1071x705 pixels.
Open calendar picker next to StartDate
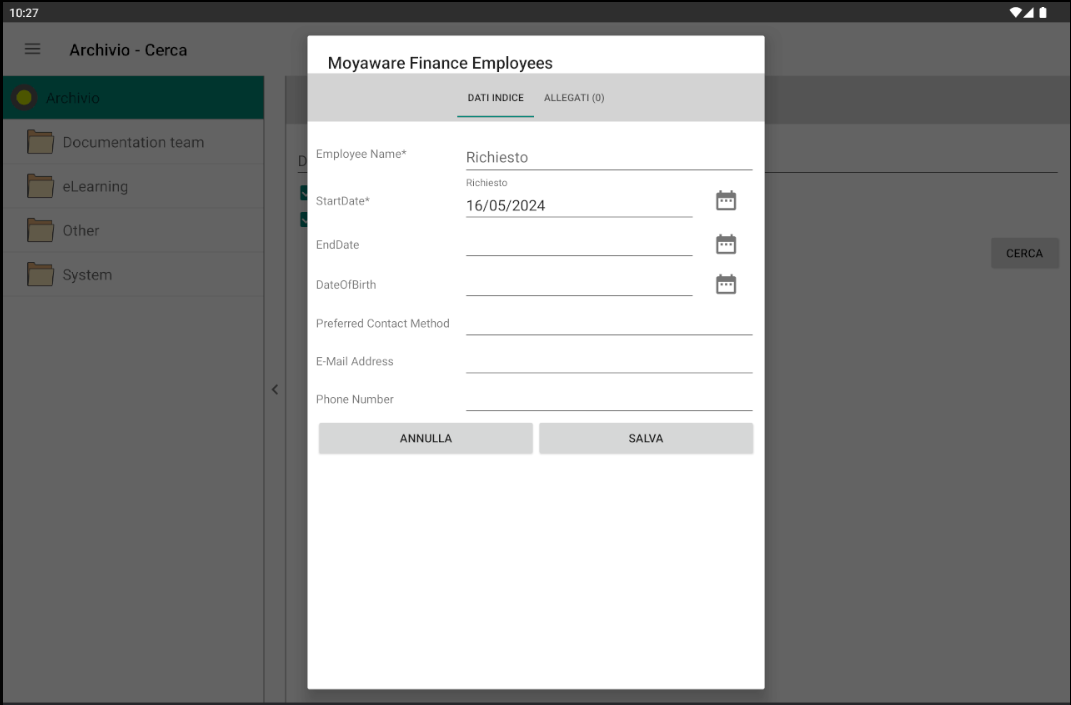click(725, 199)
